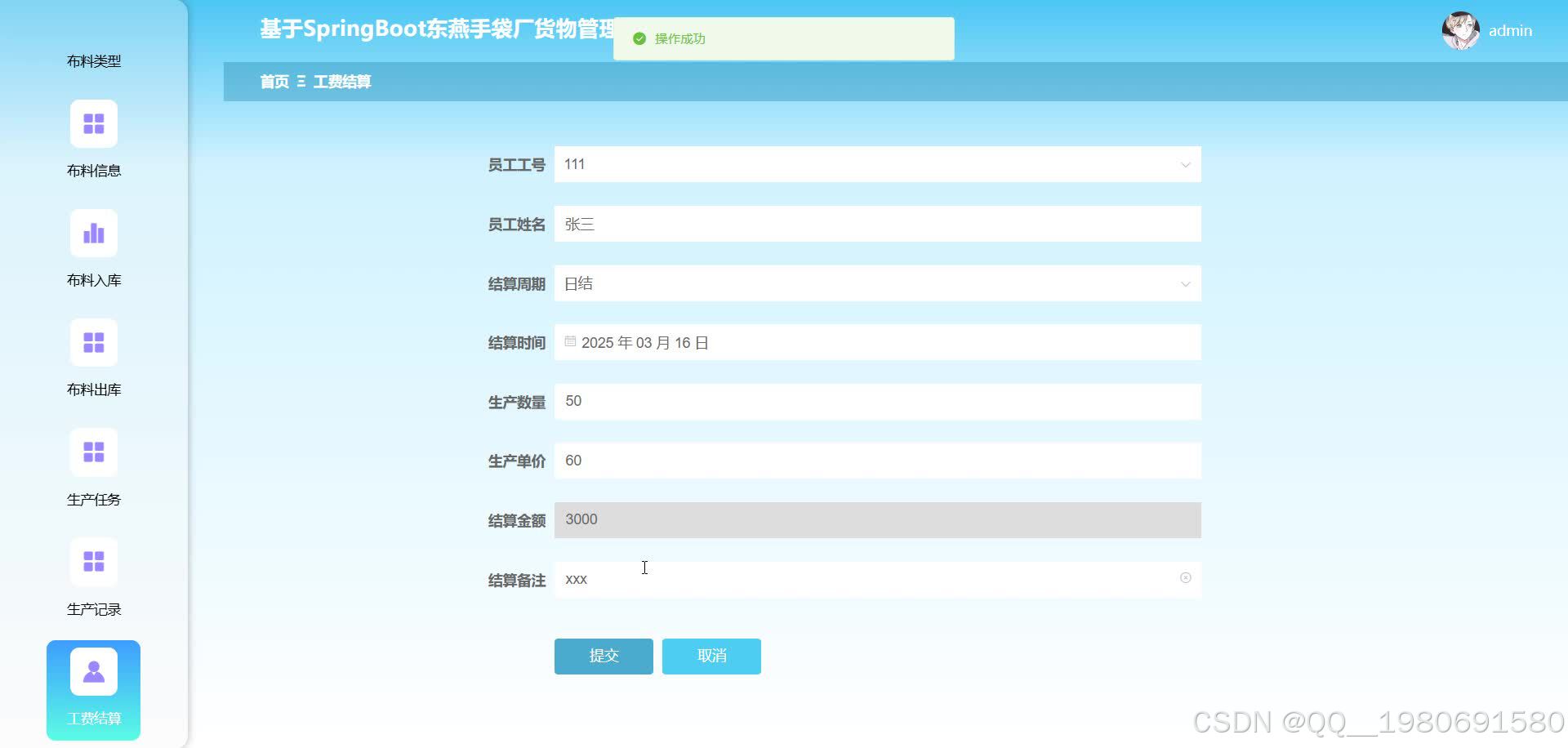1568x748 pixels.
Task: Click 工费结算 in the breadcrumb
Action: pos(343,82)
